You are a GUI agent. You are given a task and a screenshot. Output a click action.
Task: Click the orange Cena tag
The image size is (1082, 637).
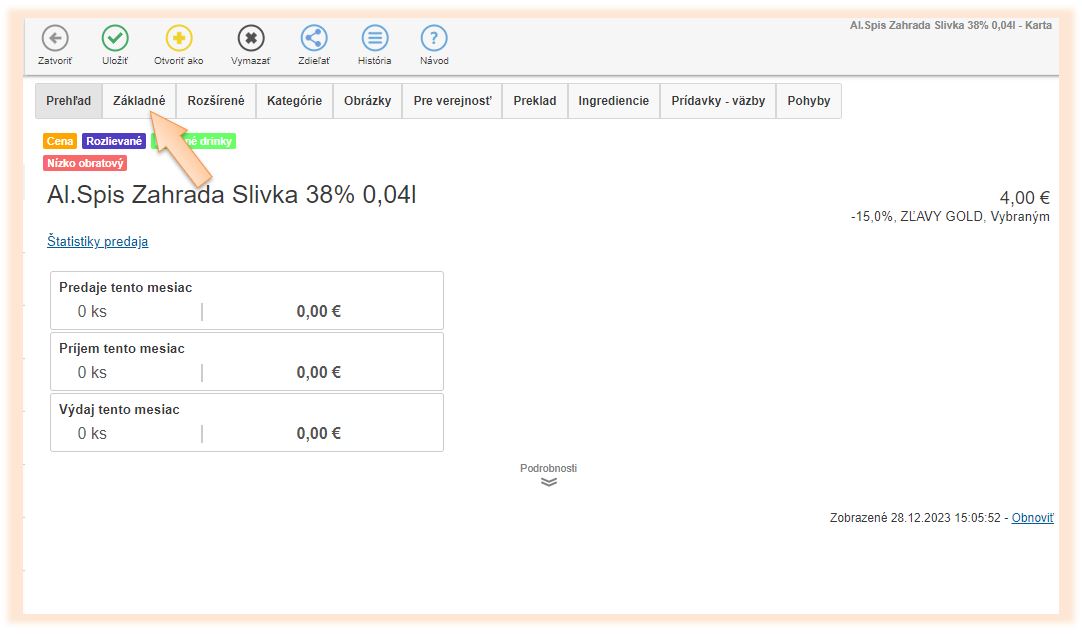60,142
